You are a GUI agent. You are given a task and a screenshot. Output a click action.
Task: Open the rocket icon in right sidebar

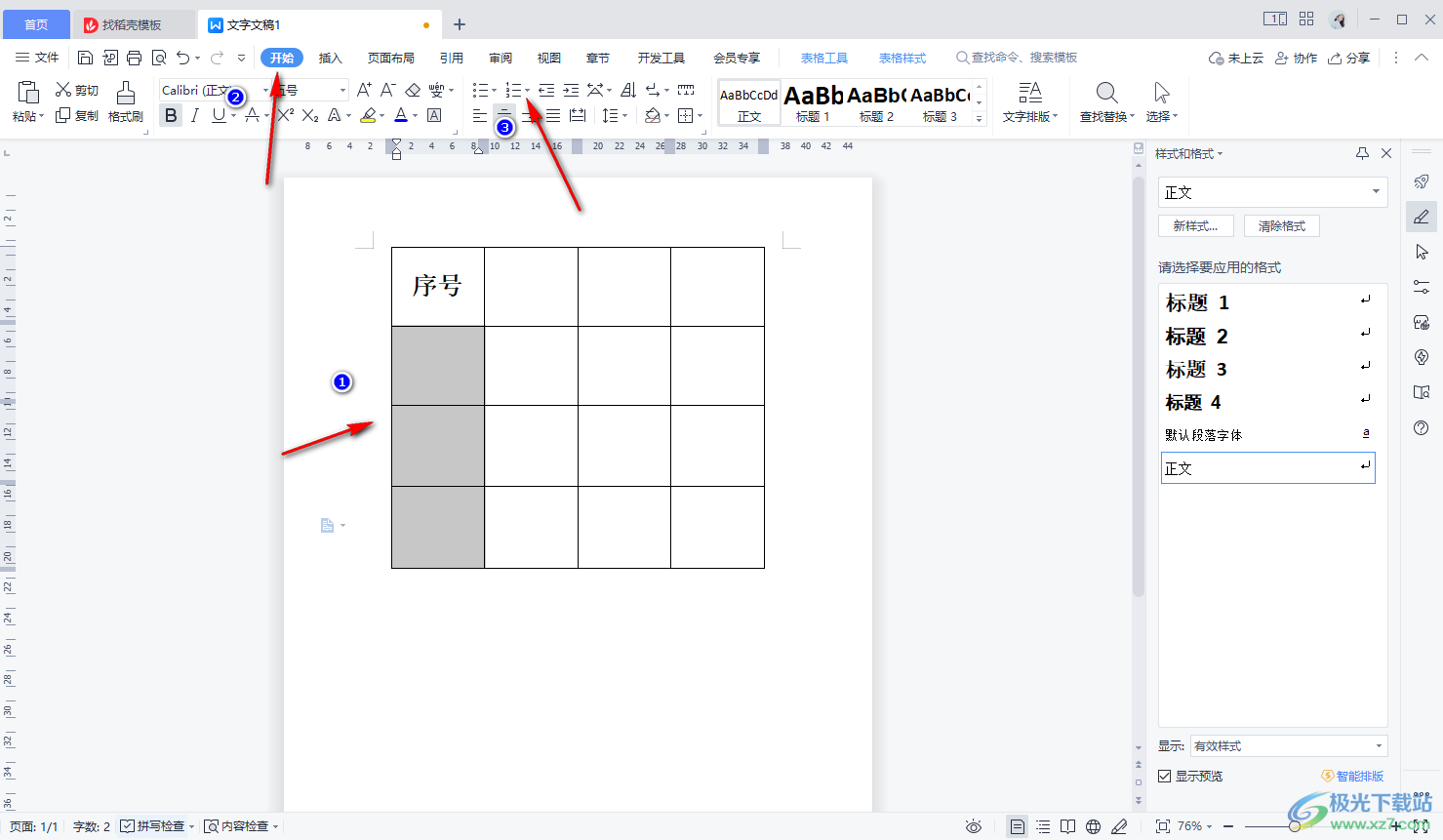[1422, 181]
